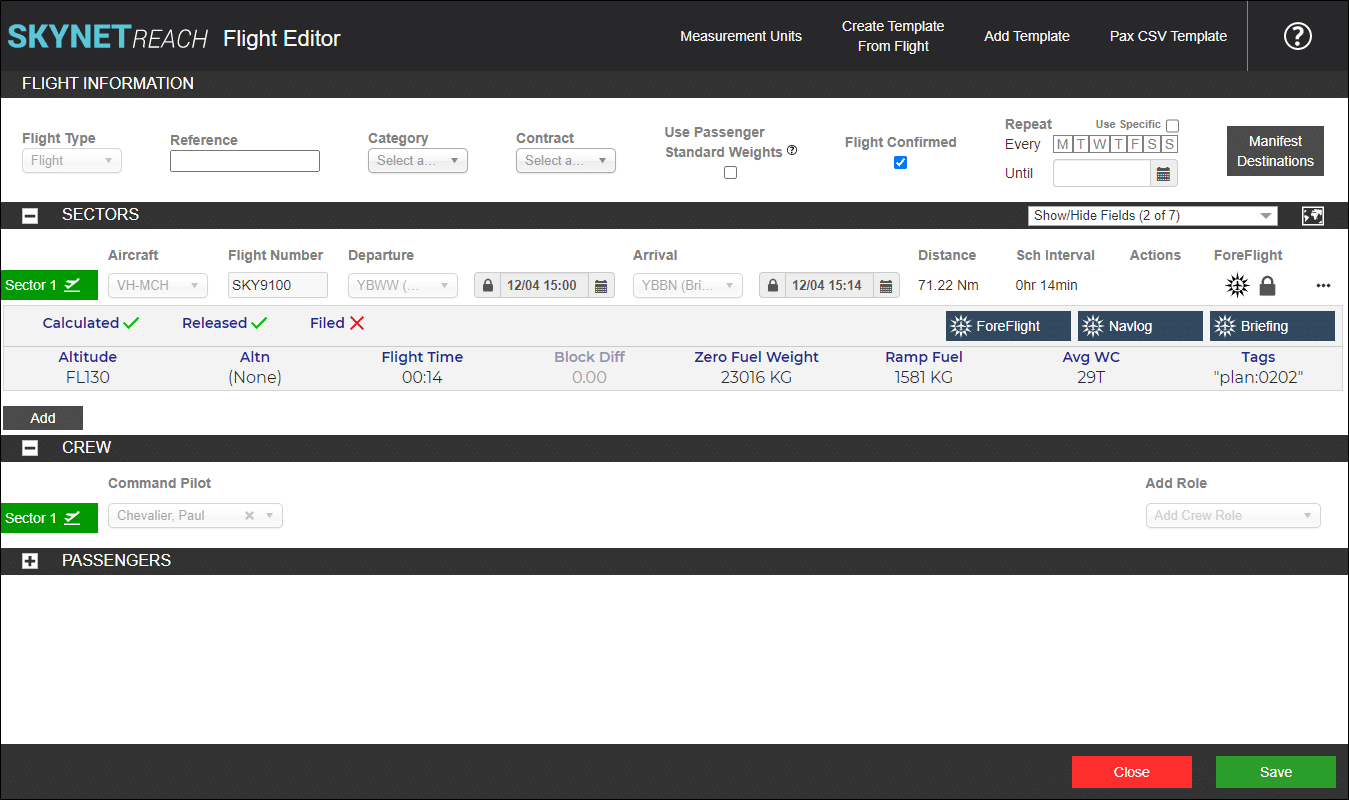Open the three-dot actions menu for Sector 1
The height and width of the screenshot is (800, 1349).
(x=1324, y=286)
